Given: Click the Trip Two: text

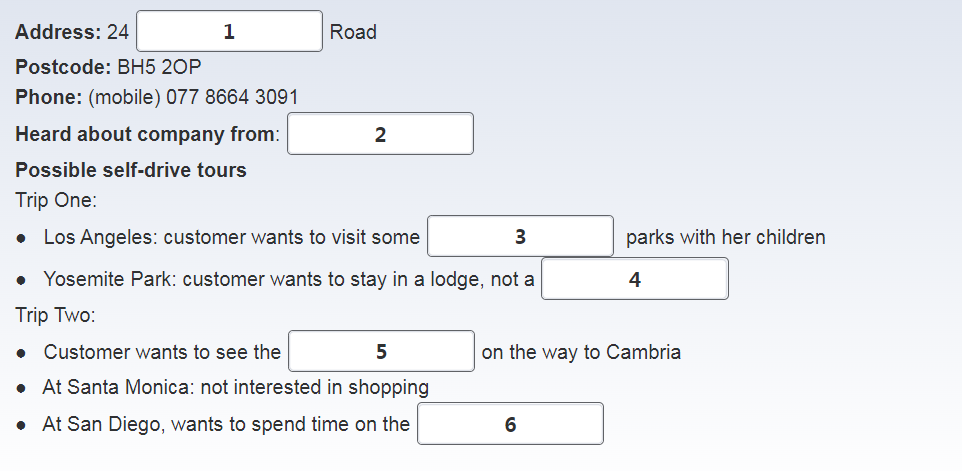Looking at the screenshot, I should (55, 315).
